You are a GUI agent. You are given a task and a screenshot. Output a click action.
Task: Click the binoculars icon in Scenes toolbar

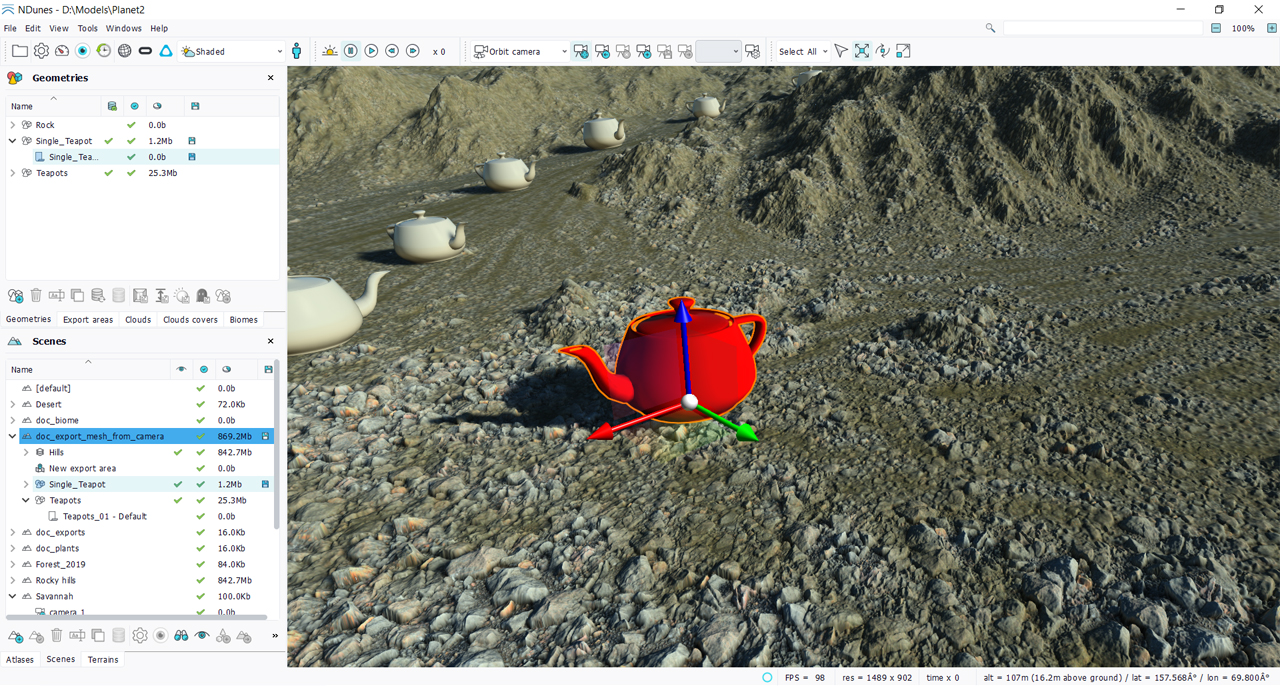pos(181,636)
